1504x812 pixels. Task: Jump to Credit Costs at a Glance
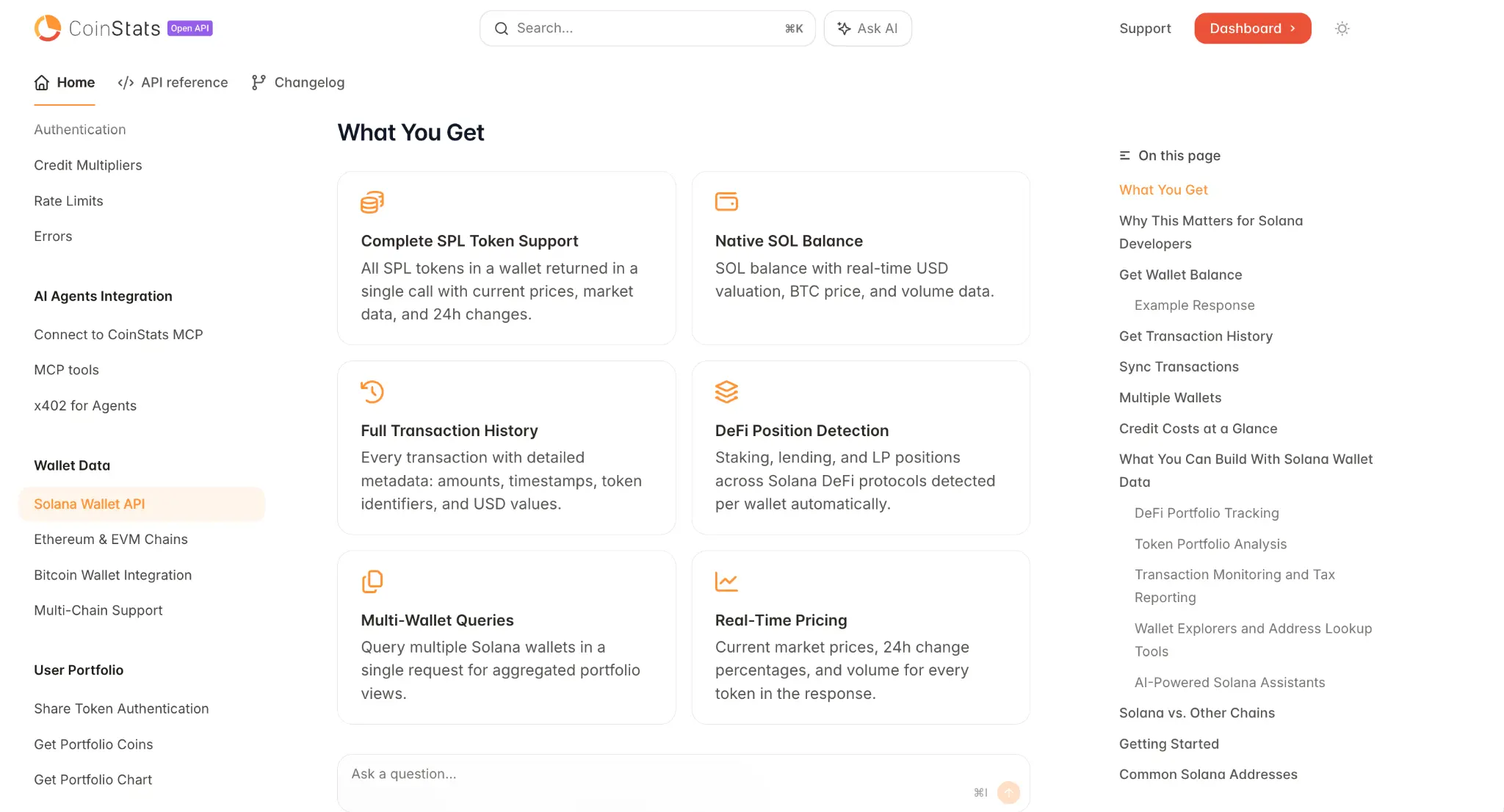(1198, 429)
